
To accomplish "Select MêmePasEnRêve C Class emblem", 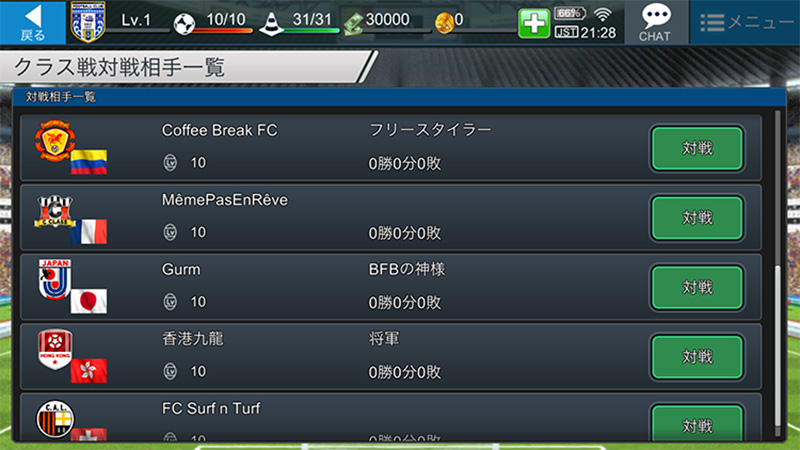I will [x=55, y=211].
